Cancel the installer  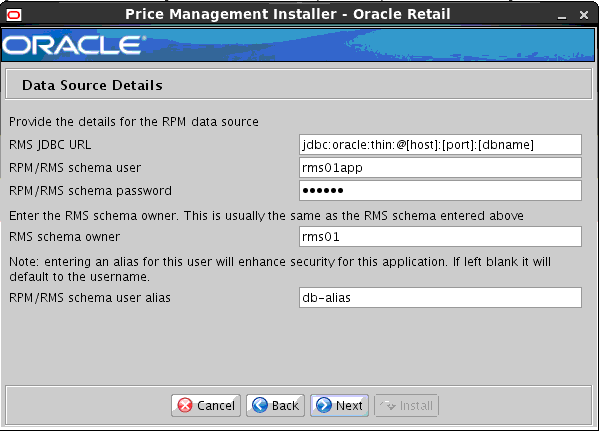206,405
